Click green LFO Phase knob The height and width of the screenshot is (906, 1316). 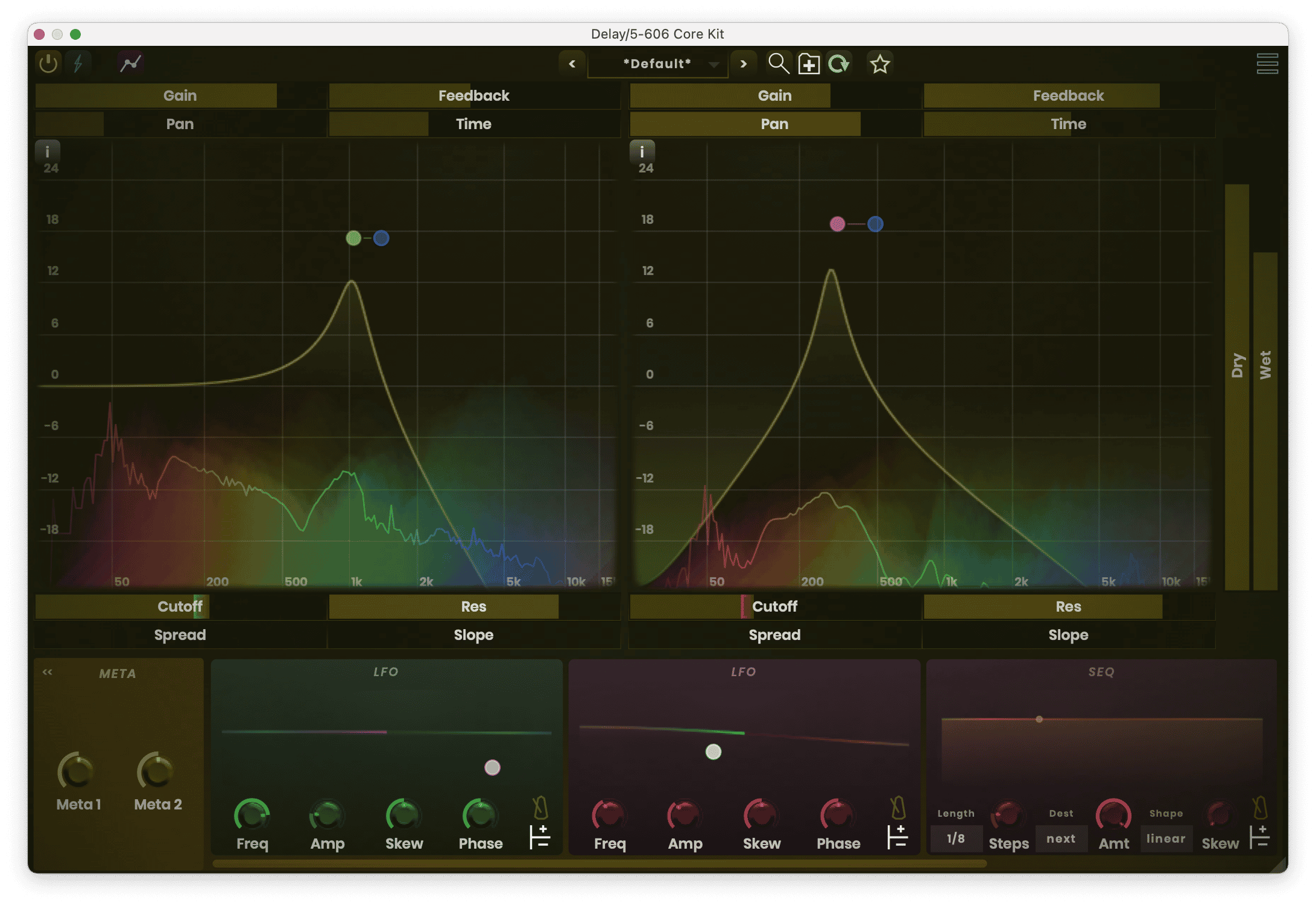480,816
